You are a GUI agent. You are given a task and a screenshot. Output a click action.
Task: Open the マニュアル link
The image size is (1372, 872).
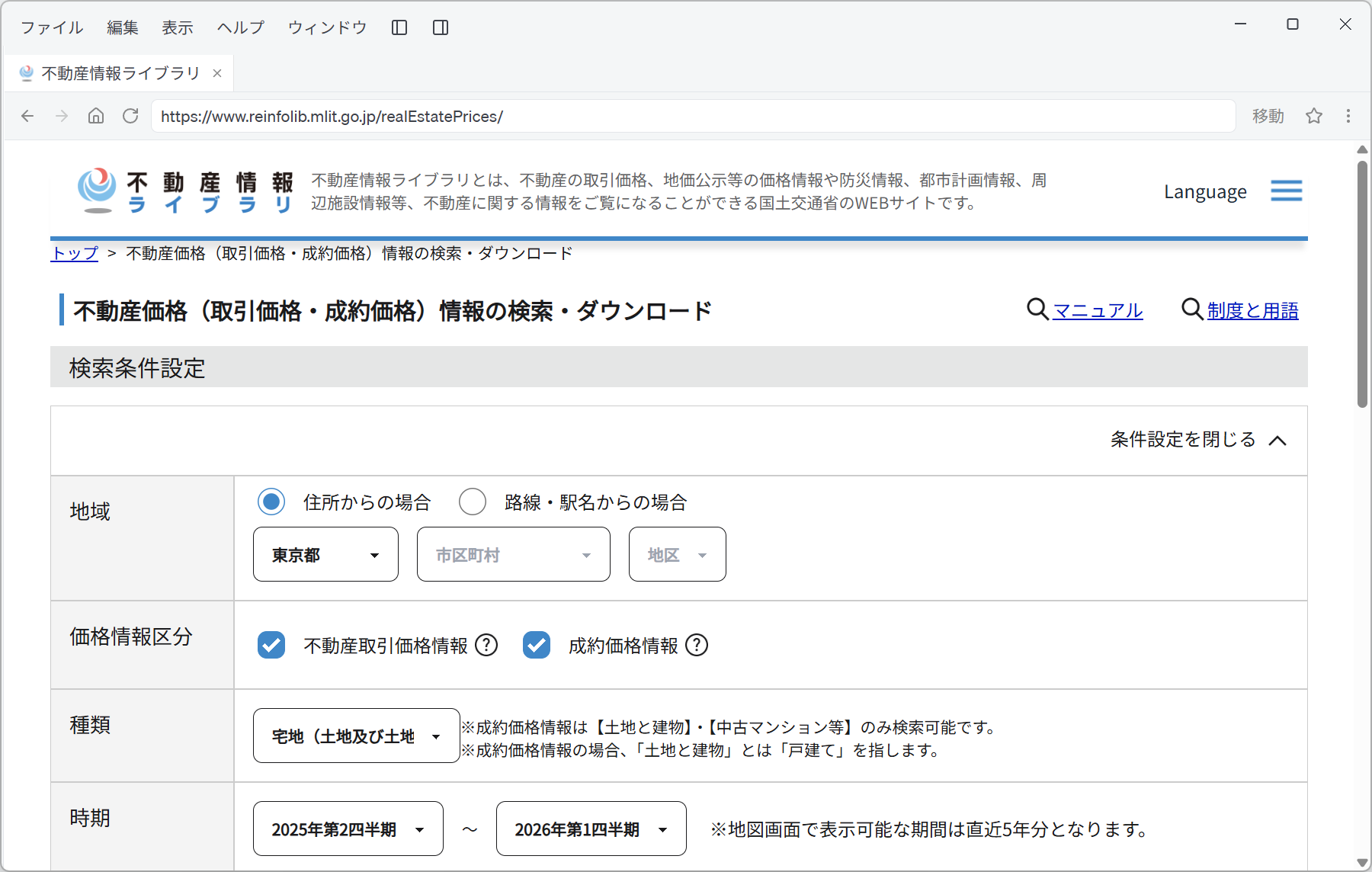[1098, 310]
